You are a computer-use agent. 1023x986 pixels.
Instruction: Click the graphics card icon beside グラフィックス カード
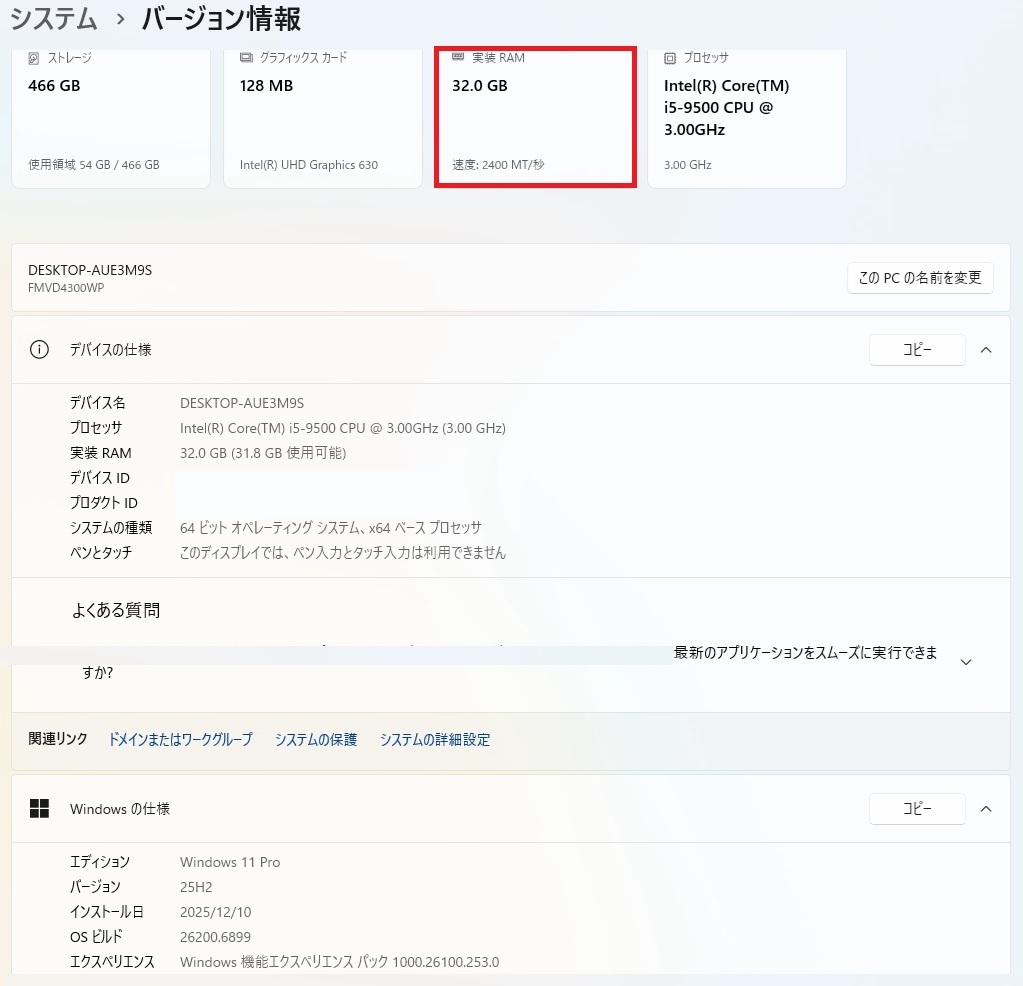click(246, 58)
